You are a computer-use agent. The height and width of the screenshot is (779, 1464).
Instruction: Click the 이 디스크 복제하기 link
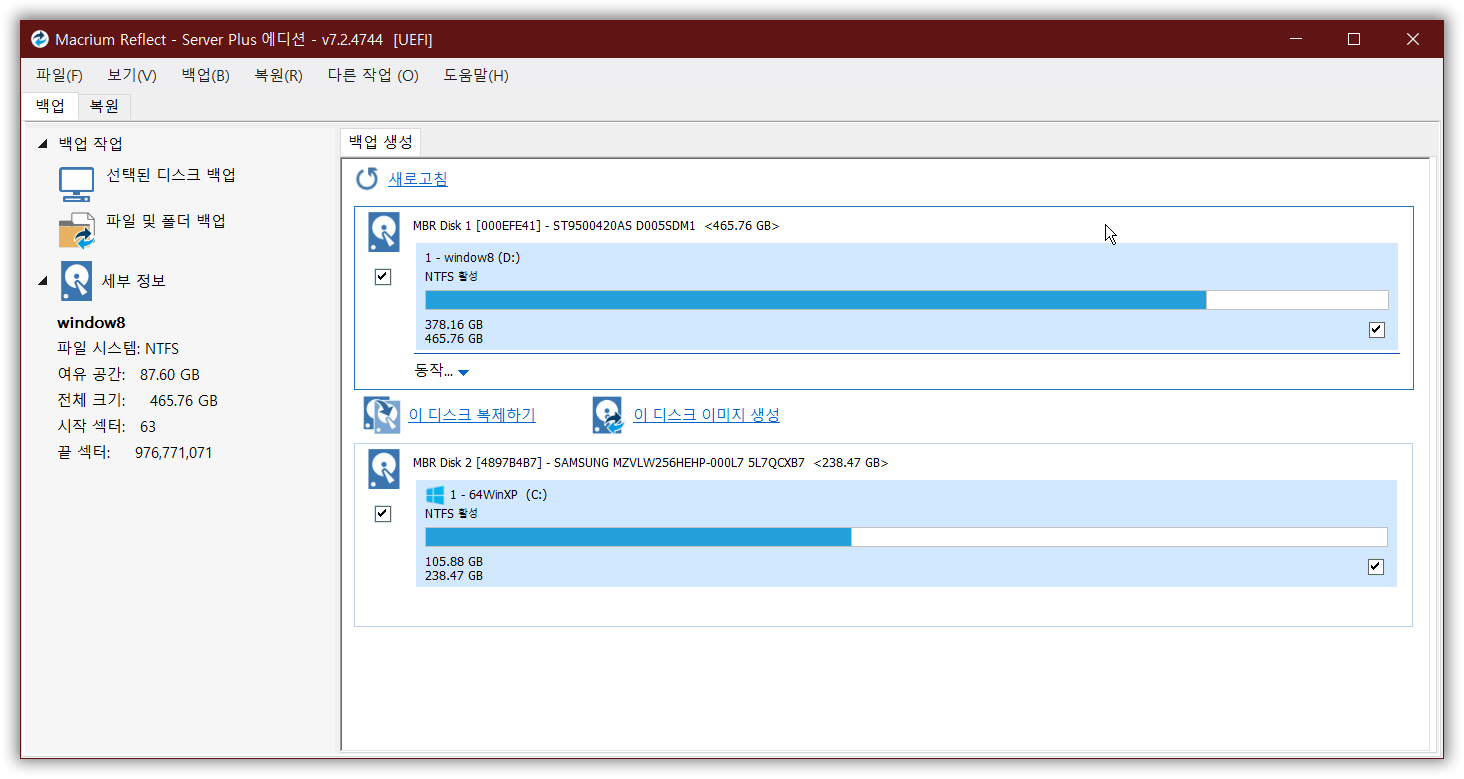pos(472,415)
